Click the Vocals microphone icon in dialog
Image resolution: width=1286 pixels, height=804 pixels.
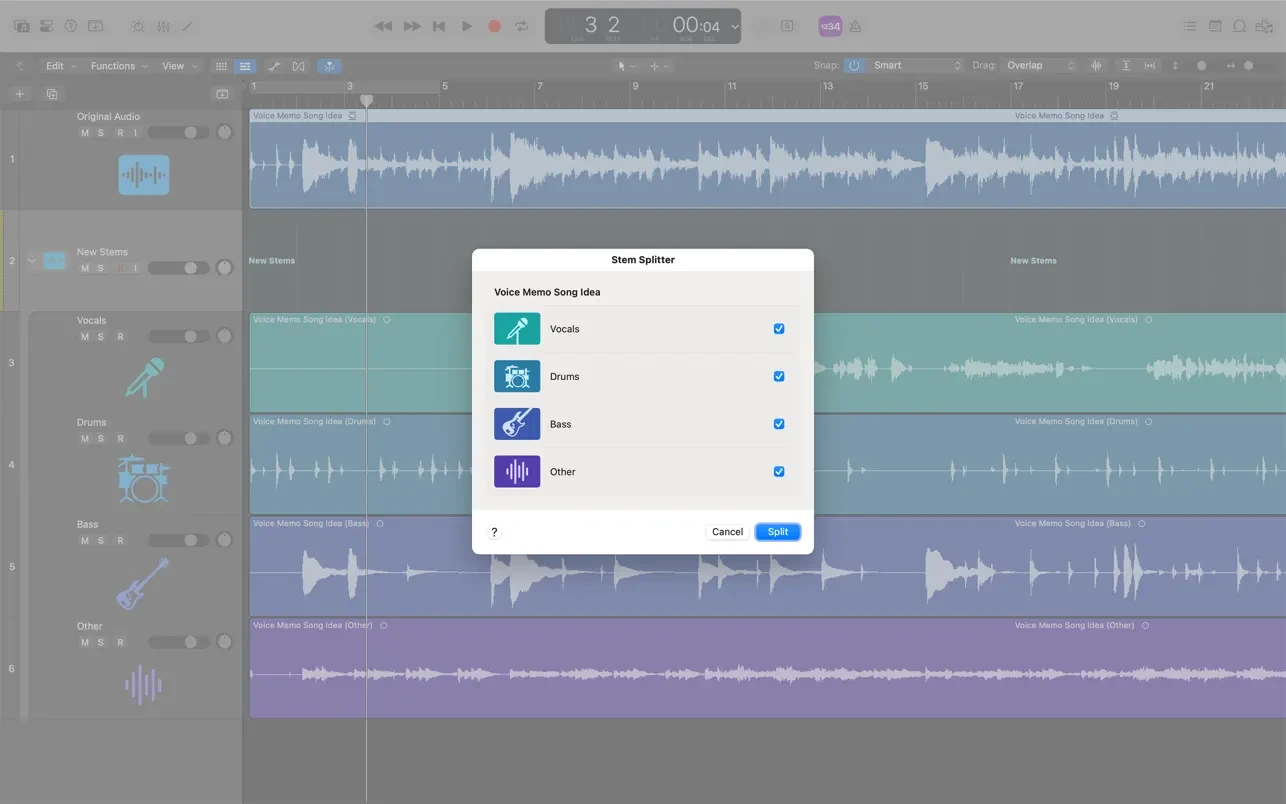(x=517, y=329)
